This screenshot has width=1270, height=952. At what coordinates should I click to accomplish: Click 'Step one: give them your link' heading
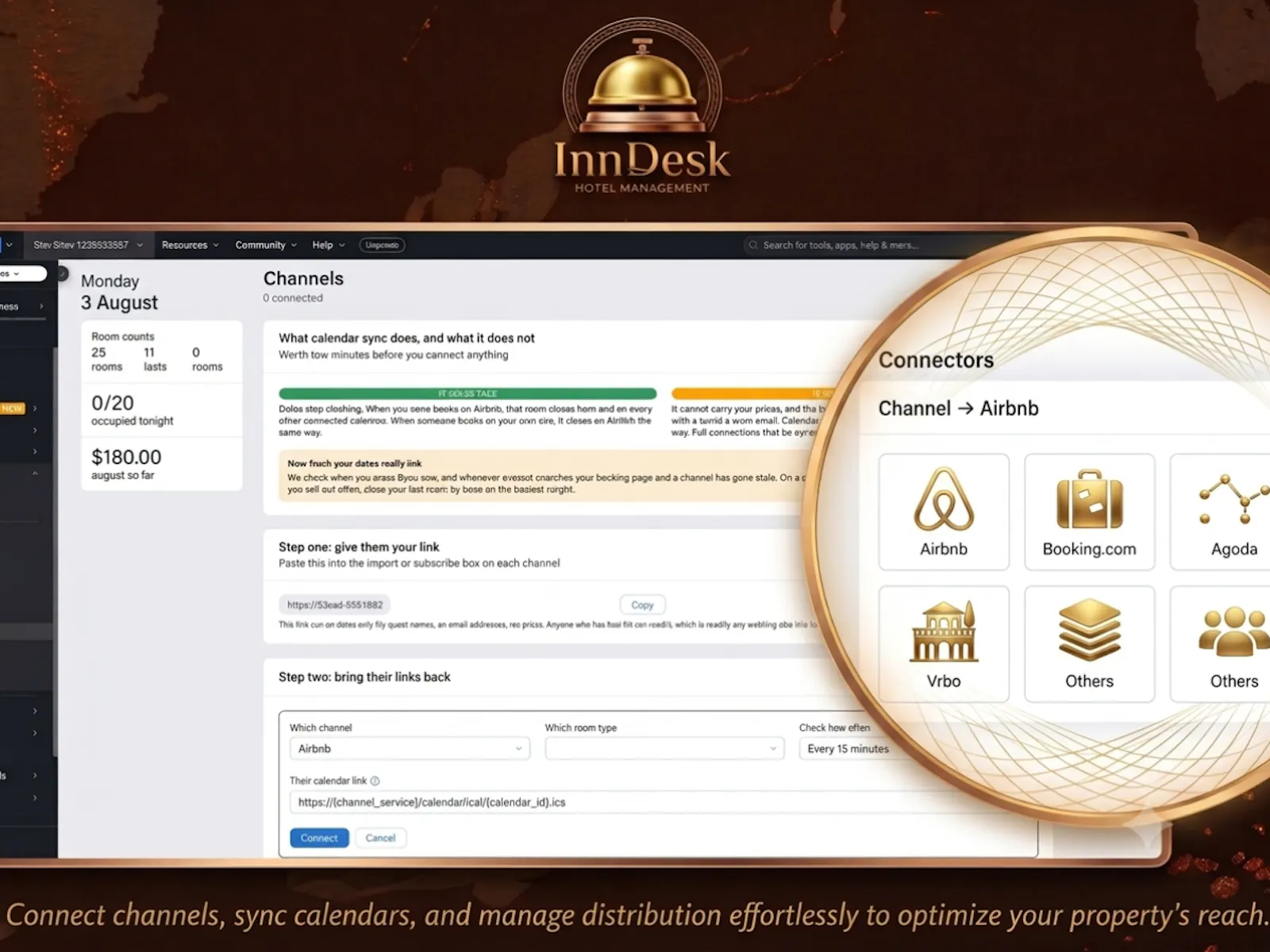coord(359,547)
